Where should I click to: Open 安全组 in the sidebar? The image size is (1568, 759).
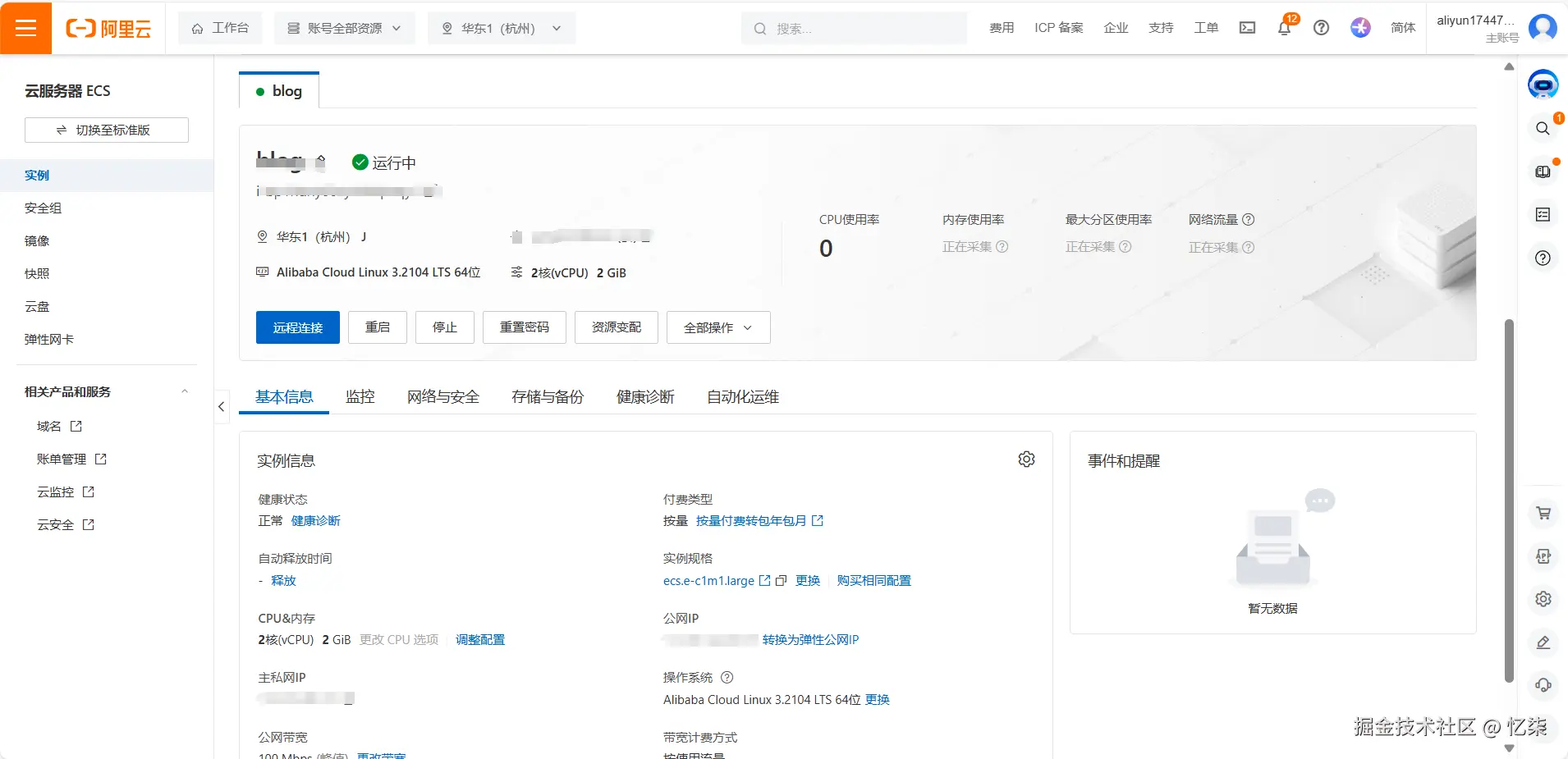pyautogui.click(x=44, y=208)
